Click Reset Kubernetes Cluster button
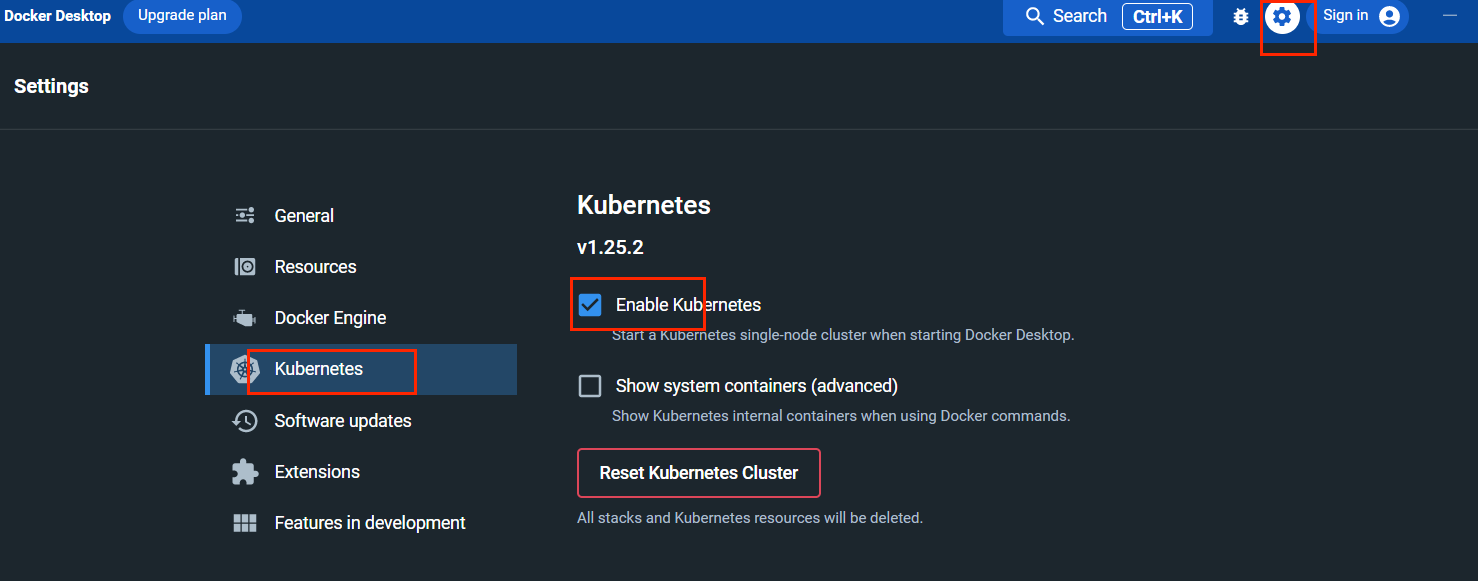This screenshot has height=581, width=1478. (699, 473)
